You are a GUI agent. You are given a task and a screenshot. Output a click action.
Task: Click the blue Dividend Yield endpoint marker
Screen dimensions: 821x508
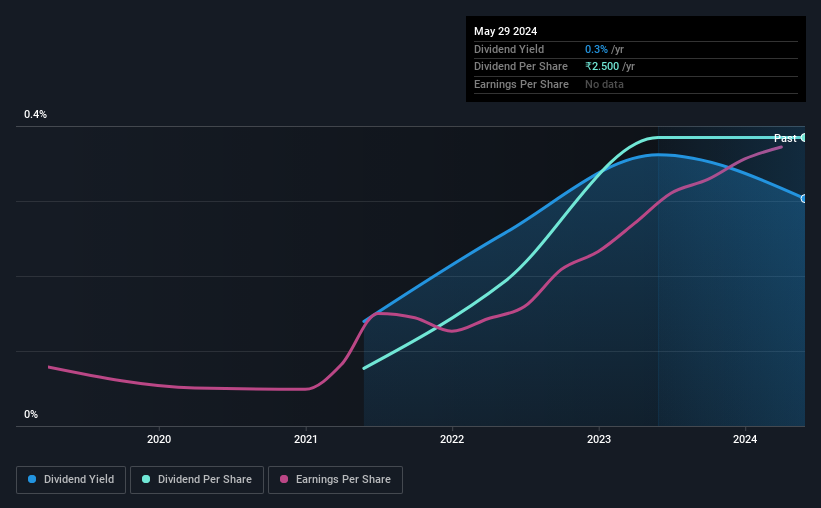[x=804, y=198]
